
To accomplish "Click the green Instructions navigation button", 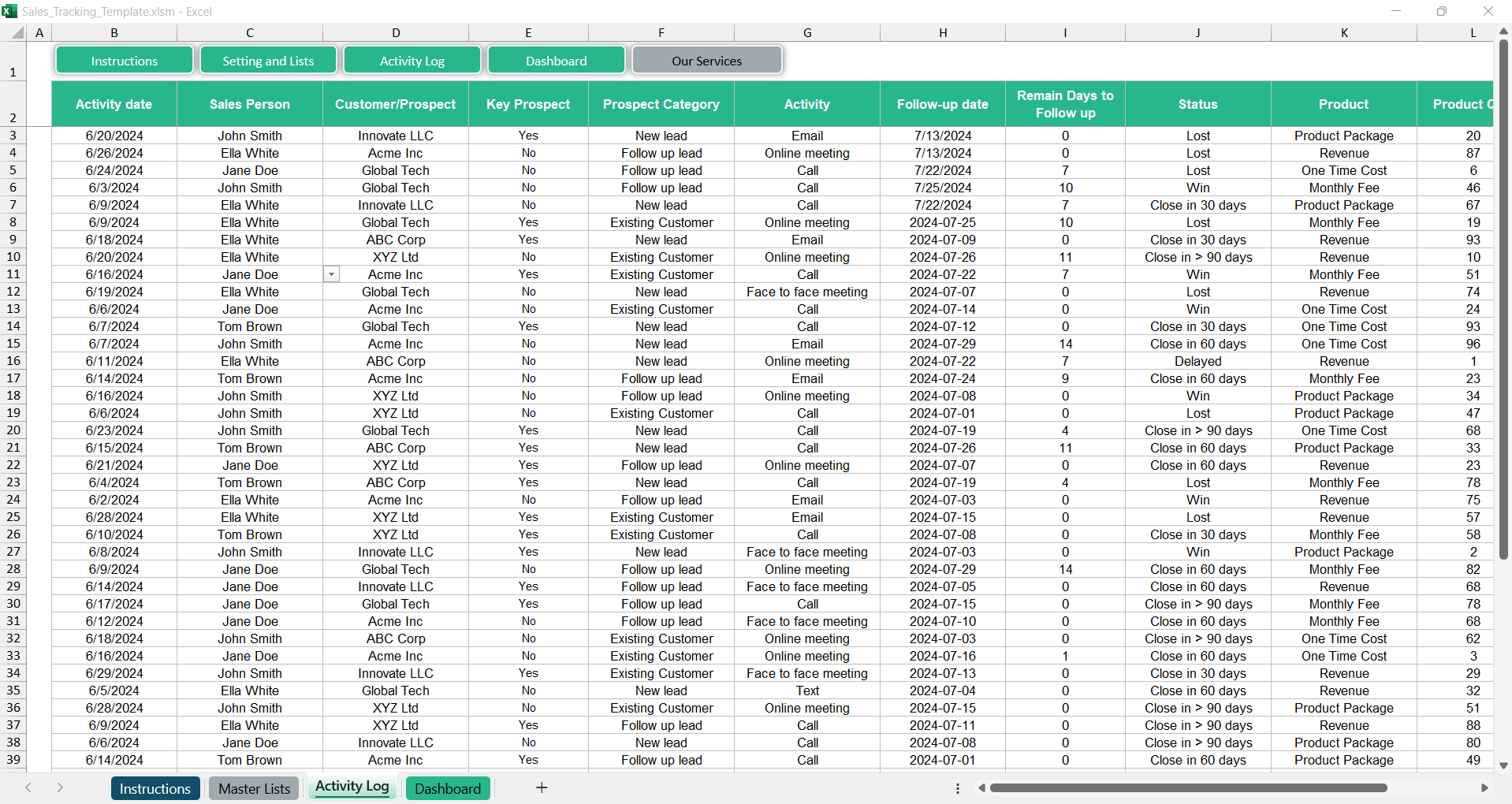I will click(125, 61).
